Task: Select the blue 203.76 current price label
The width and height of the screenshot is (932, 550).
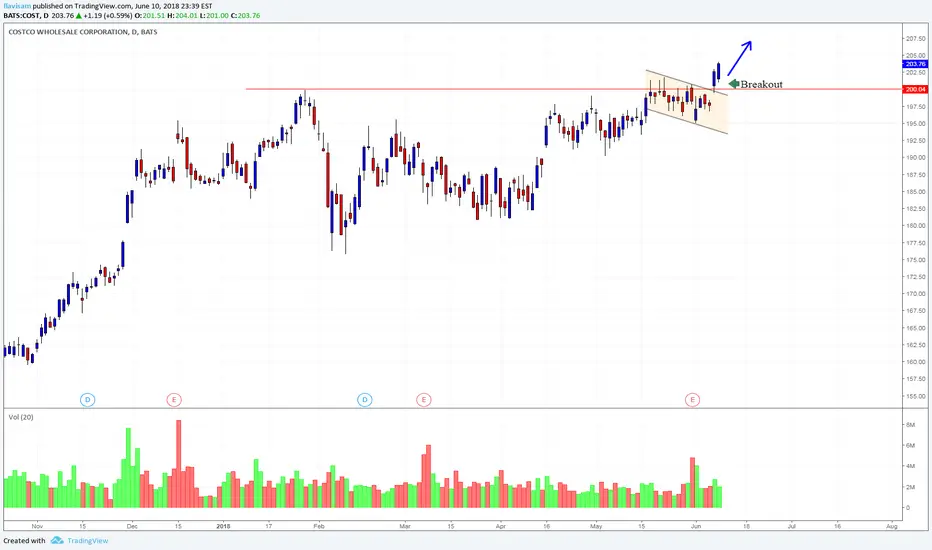Action: click(x=915, y=64)
